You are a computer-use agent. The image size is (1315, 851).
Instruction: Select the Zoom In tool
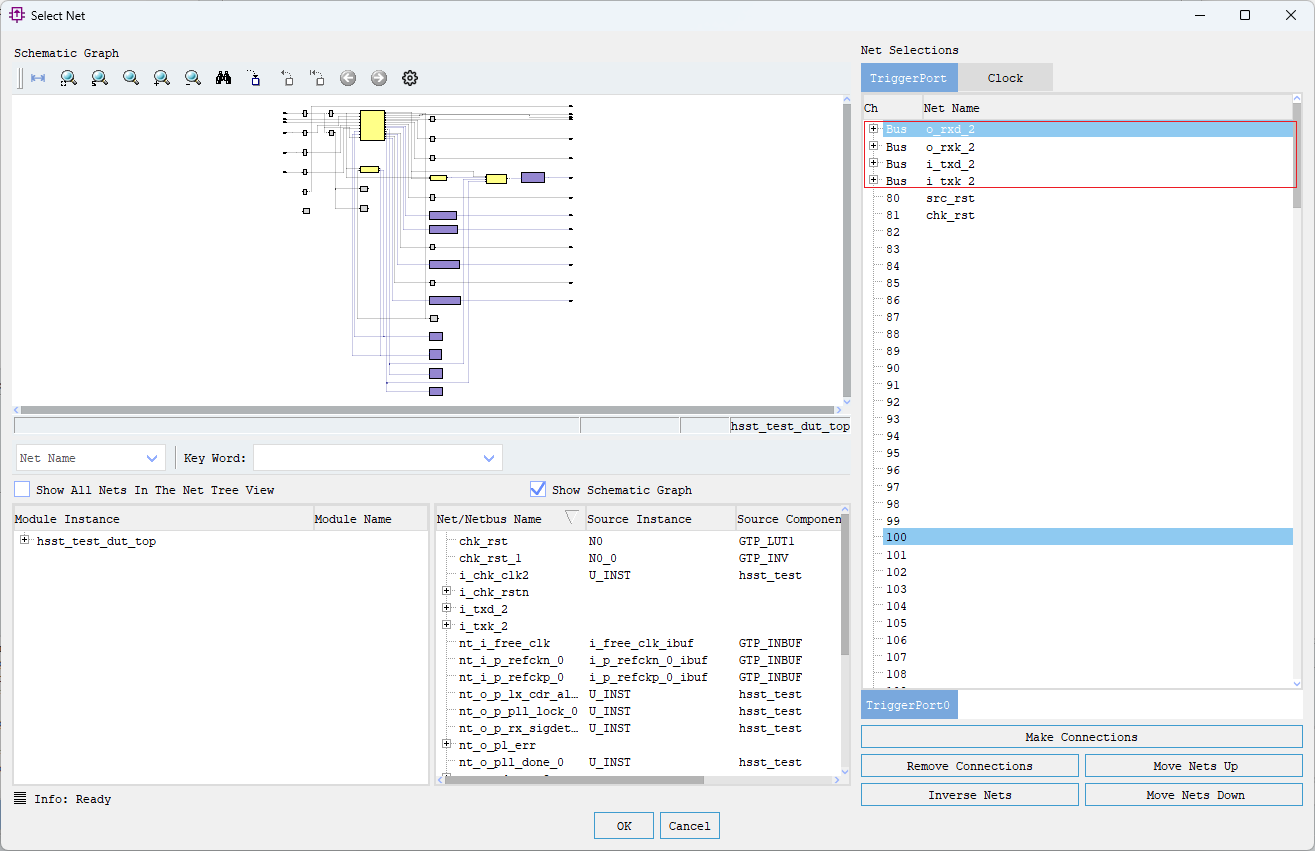pos(161,77)
